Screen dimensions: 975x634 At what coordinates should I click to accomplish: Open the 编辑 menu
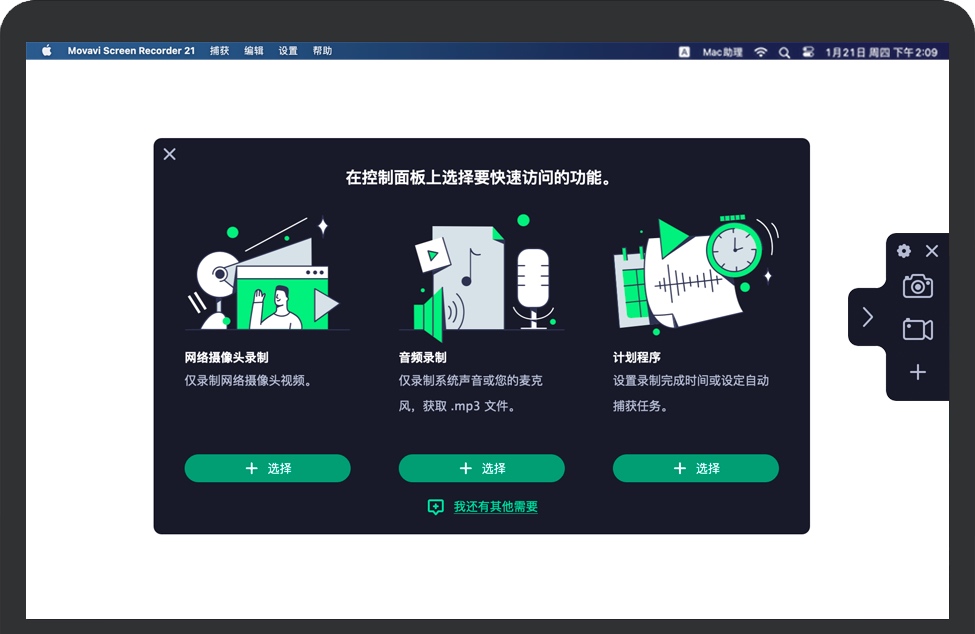point(255,51)
